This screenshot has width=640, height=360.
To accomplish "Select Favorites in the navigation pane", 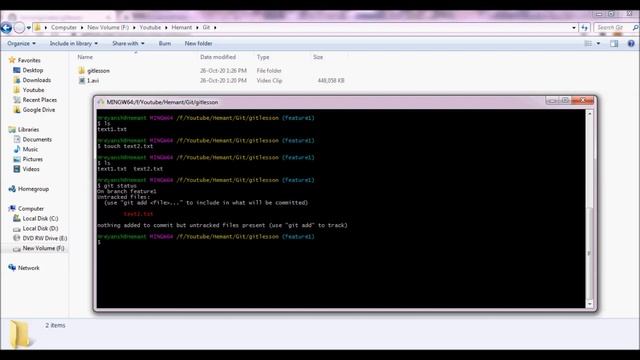I will (24, 60).
